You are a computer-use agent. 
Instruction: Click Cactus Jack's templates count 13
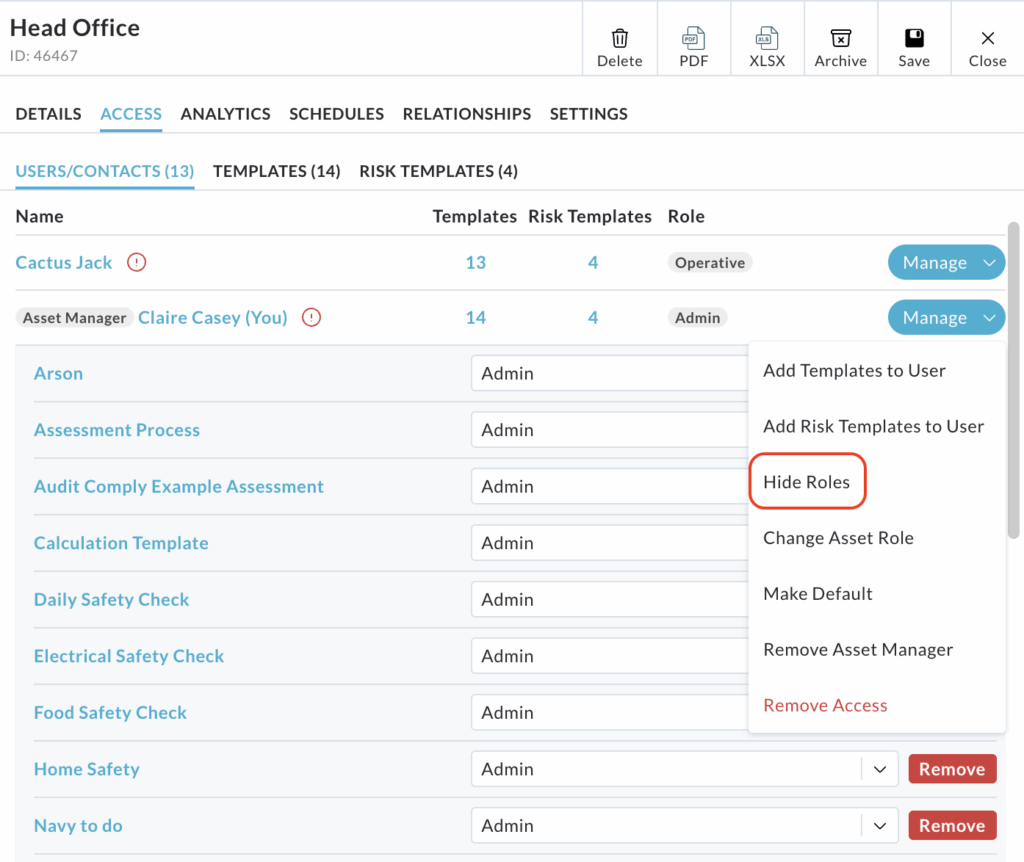tap(475, 263)
